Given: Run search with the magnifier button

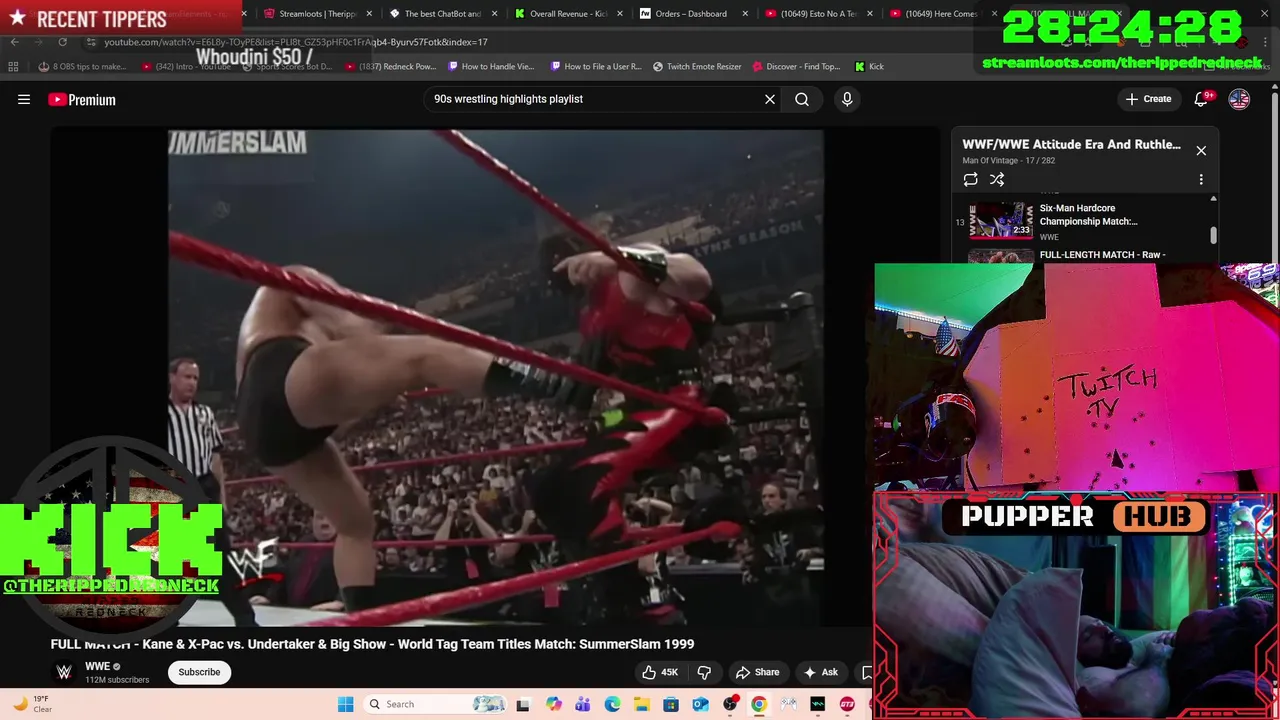Looking at the screenshot, I should click(802, 99).
